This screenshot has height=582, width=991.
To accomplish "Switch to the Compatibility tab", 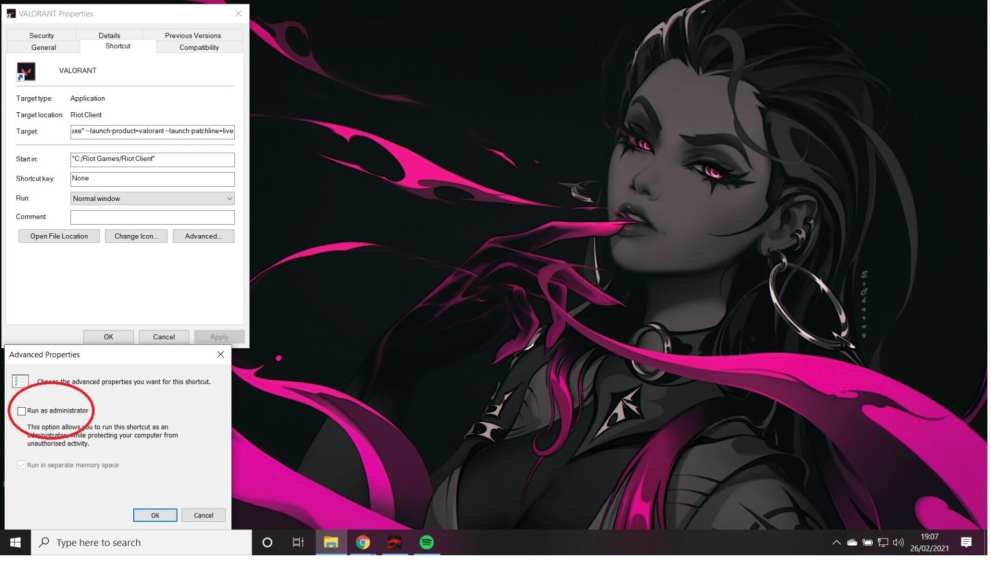I will pyautogui.click(x=199, y=47).
